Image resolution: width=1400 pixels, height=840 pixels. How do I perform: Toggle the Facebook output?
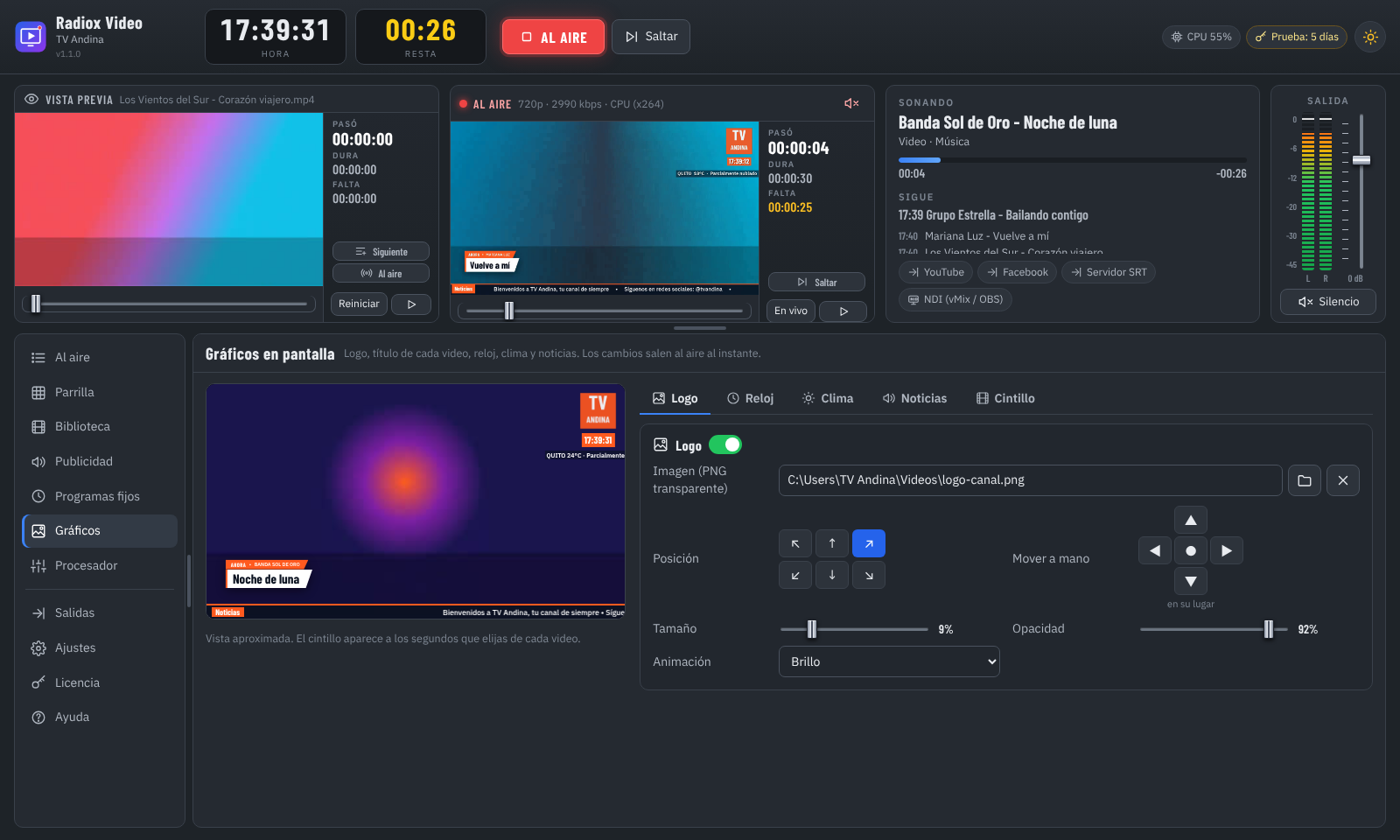1018,272
